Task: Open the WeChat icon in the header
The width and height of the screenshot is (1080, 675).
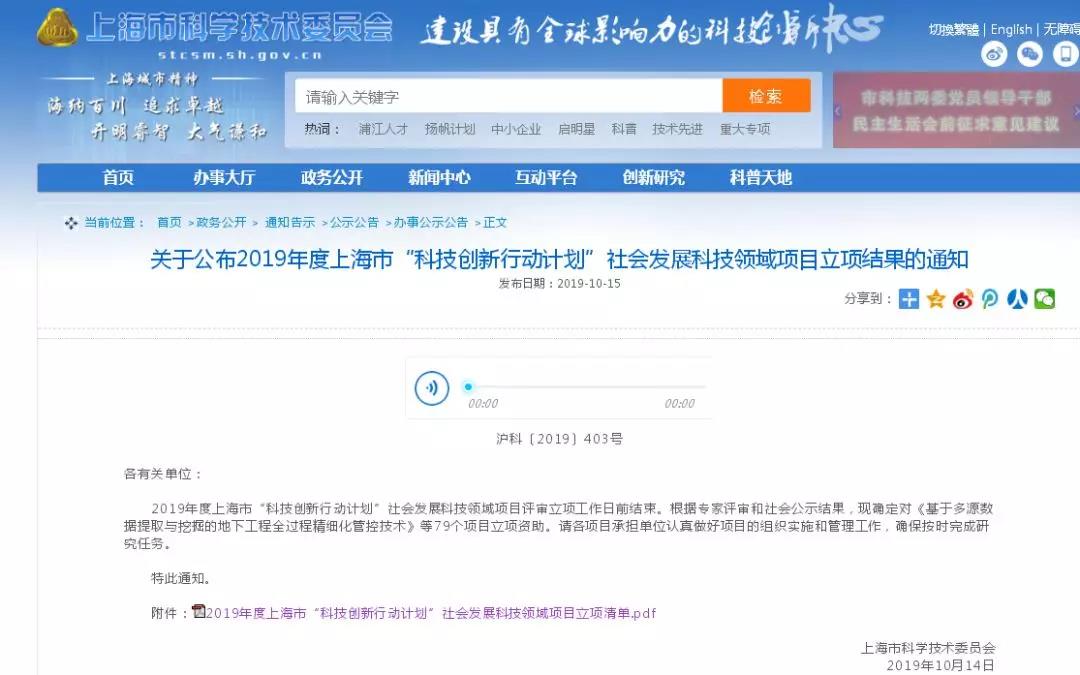Action: point(1030,54)
